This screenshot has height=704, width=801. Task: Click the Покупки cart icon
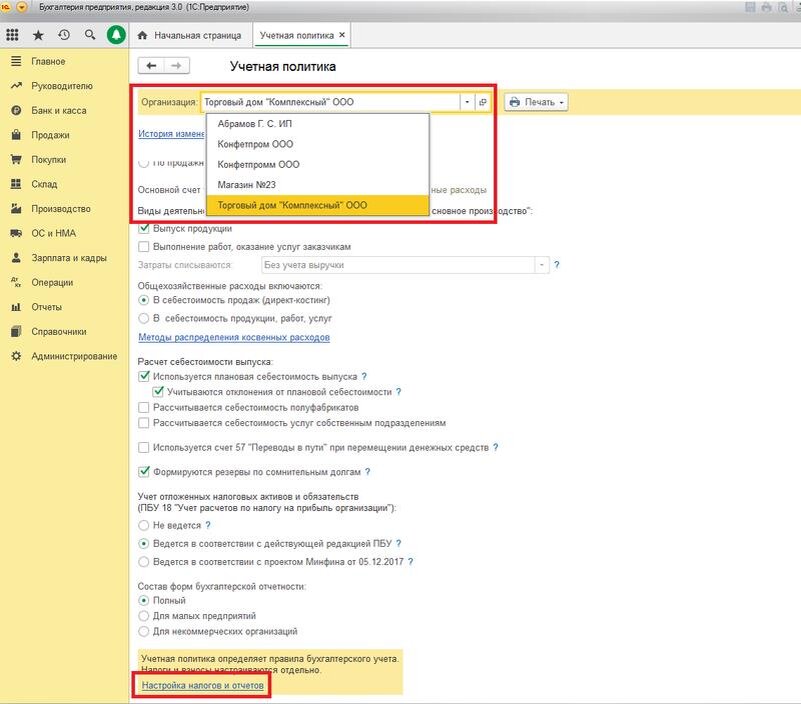pos(16,159)
